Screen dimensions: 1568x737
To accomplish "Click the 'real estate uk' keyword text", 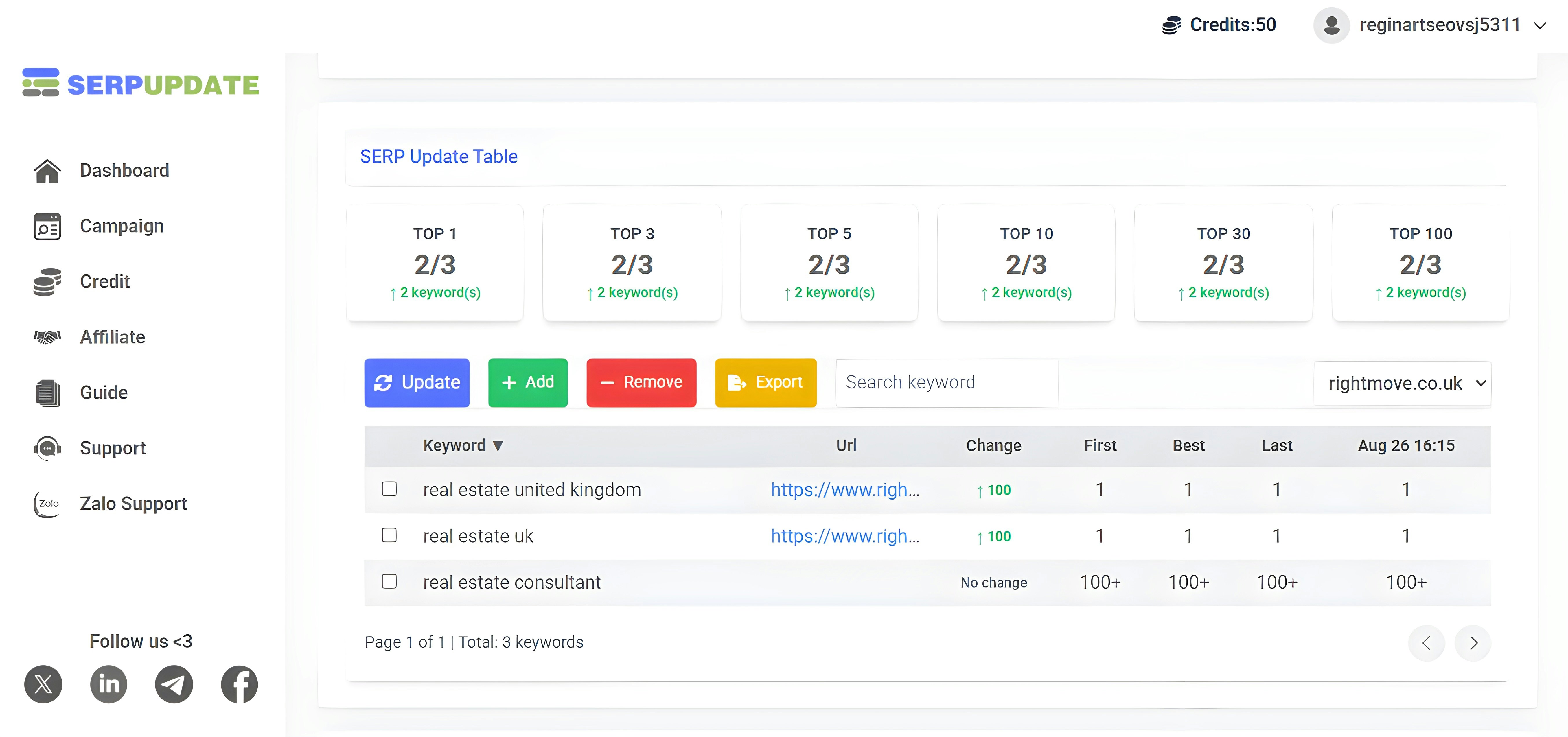I will (x=478, y=536).
